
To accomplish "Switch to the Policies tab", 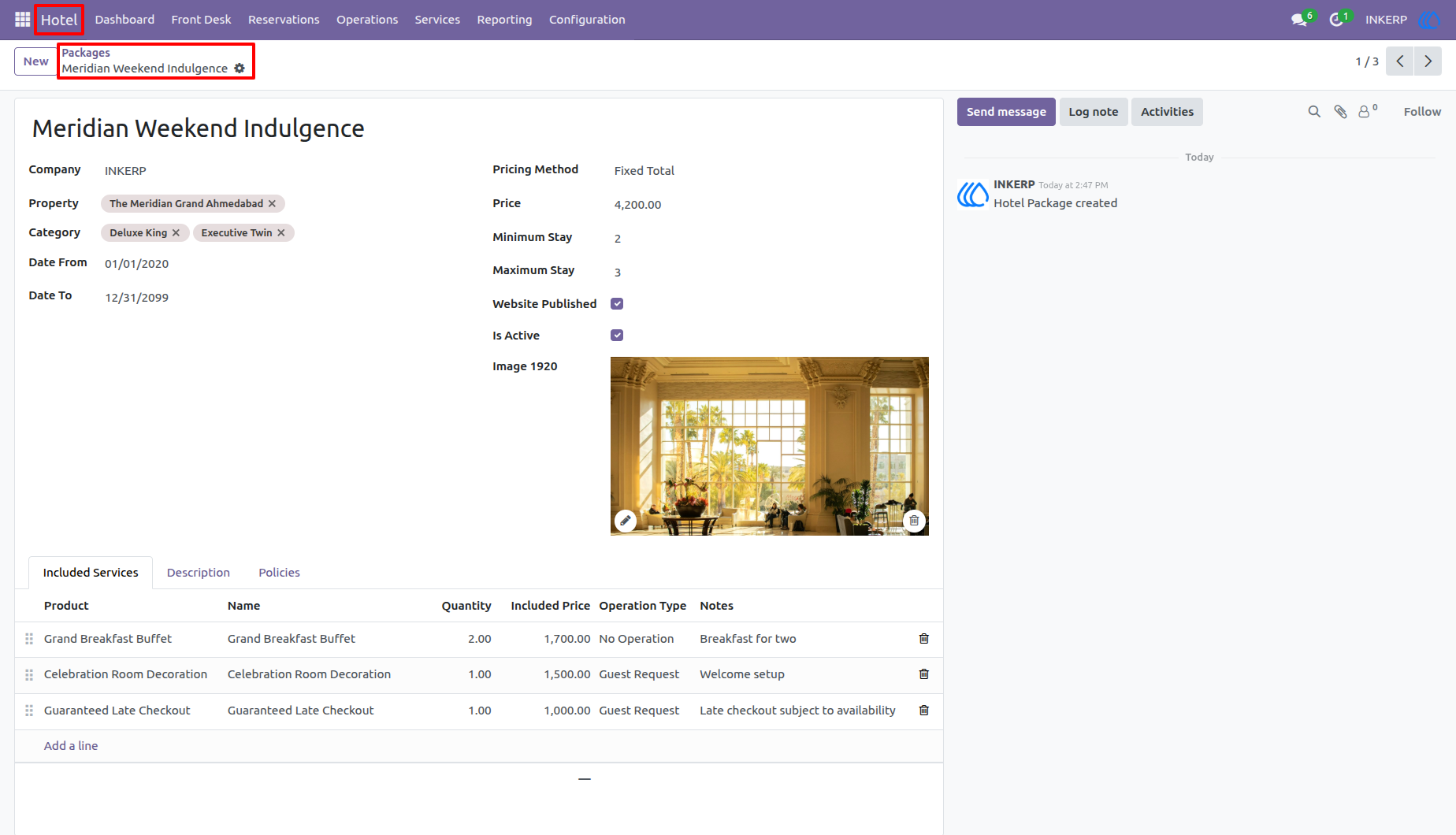I will pyautogui.click(x=279, y=573).
